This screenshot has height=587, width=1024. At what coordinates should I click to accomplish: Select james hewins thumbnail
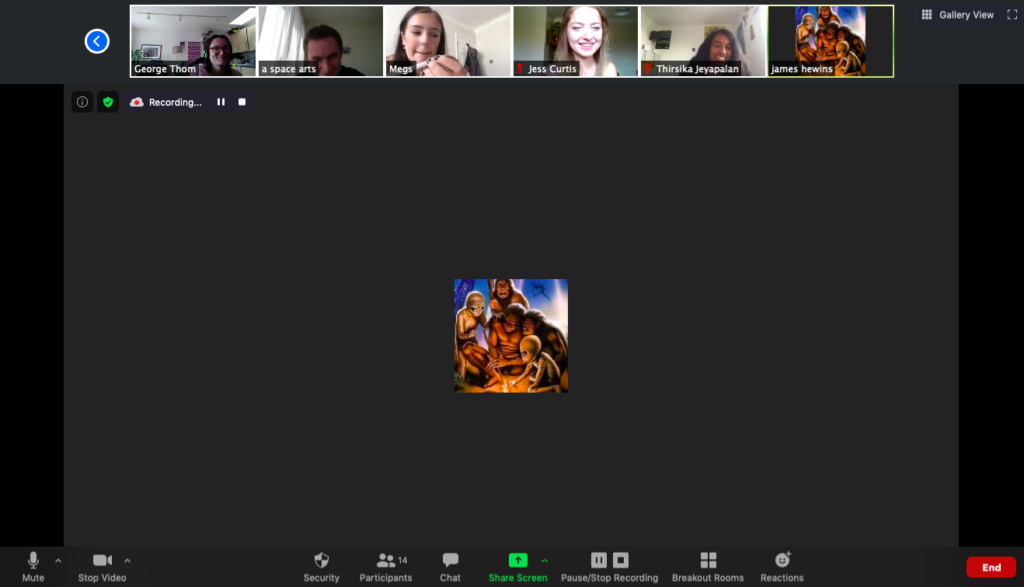(831, 41)
